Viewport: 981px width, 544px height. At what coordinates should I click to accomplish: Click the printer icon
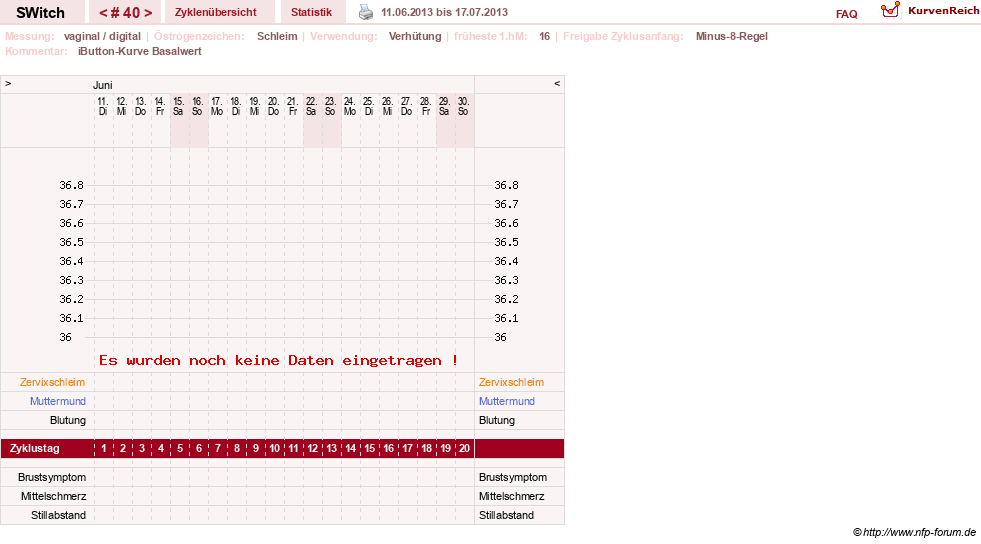coord(366,12)
